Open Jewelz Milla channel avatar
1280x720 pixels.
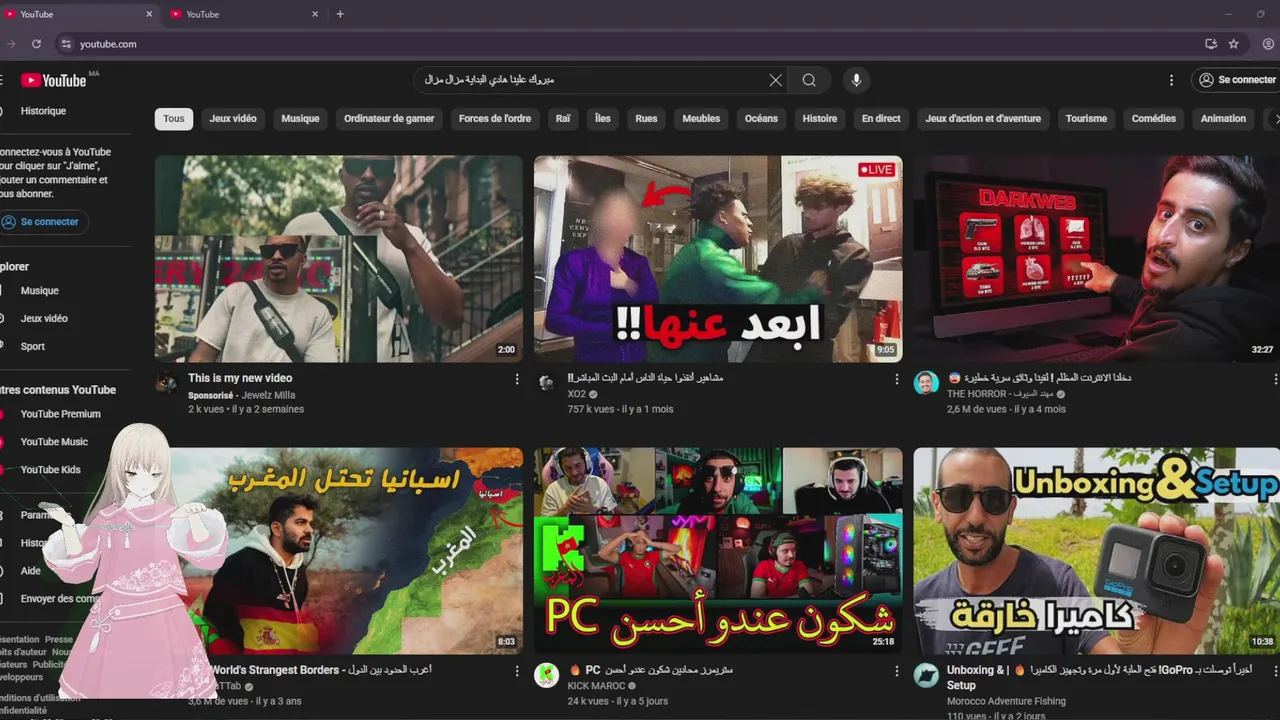[167, 383]
